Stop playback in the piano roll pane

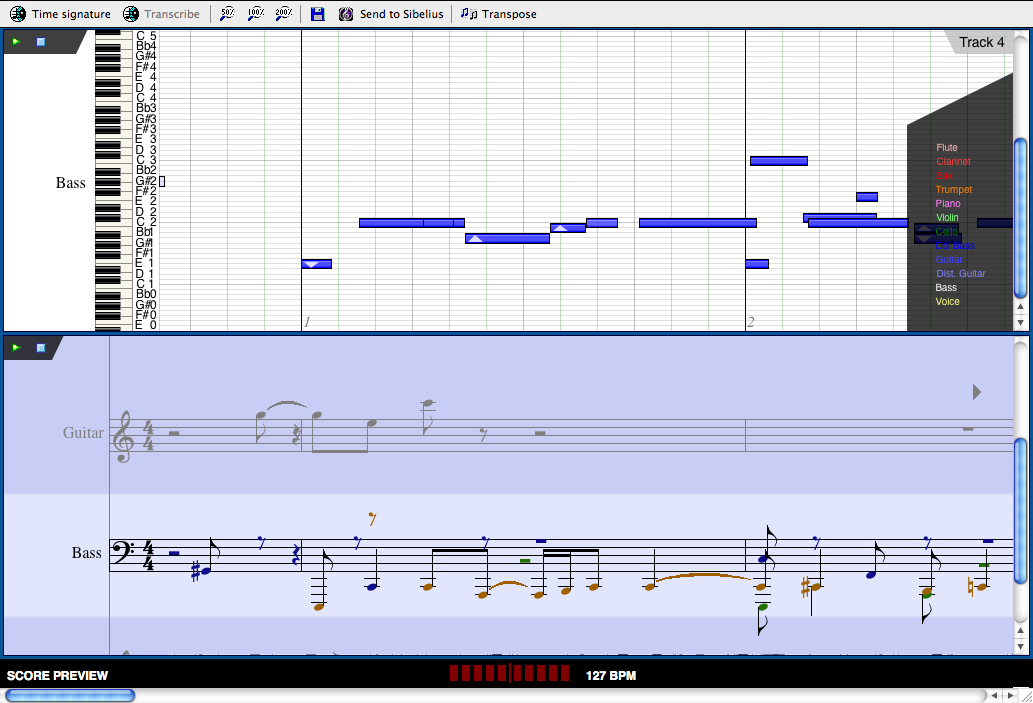point(41,42)
